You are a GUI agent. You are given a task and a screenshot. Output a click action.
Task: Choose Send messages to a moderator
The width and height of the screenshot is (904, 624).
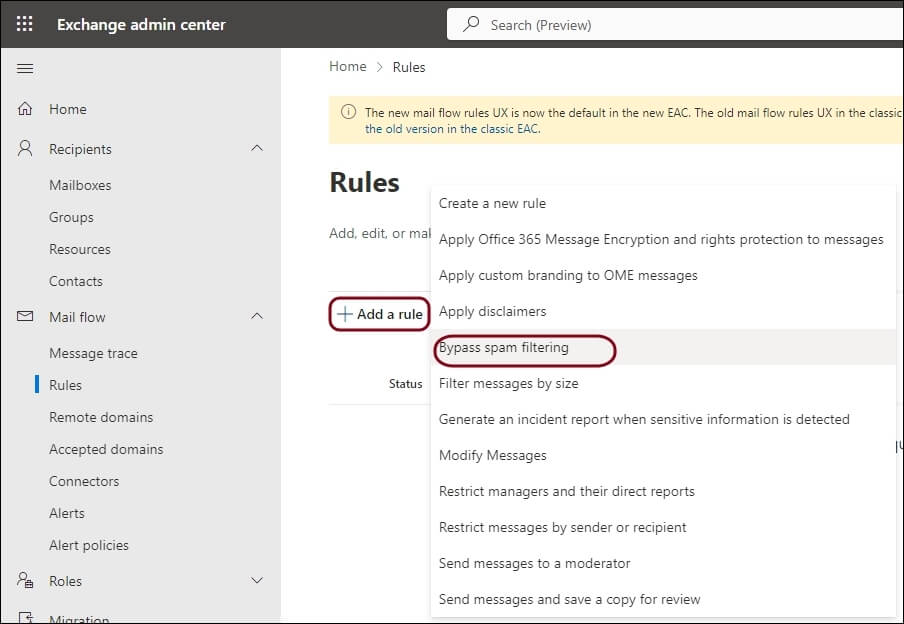[x=534, y=563]
